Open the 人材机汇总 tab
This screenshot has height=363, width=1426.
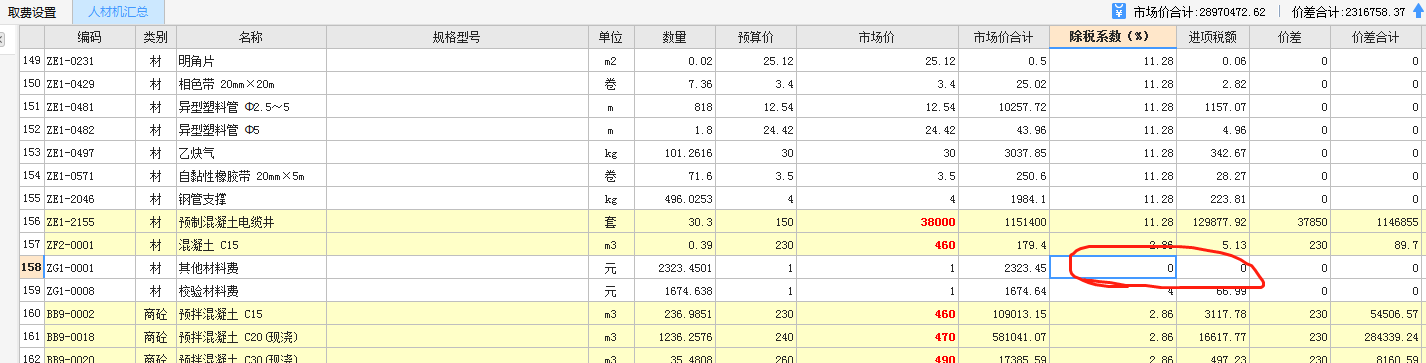click(x=118, y=12)
